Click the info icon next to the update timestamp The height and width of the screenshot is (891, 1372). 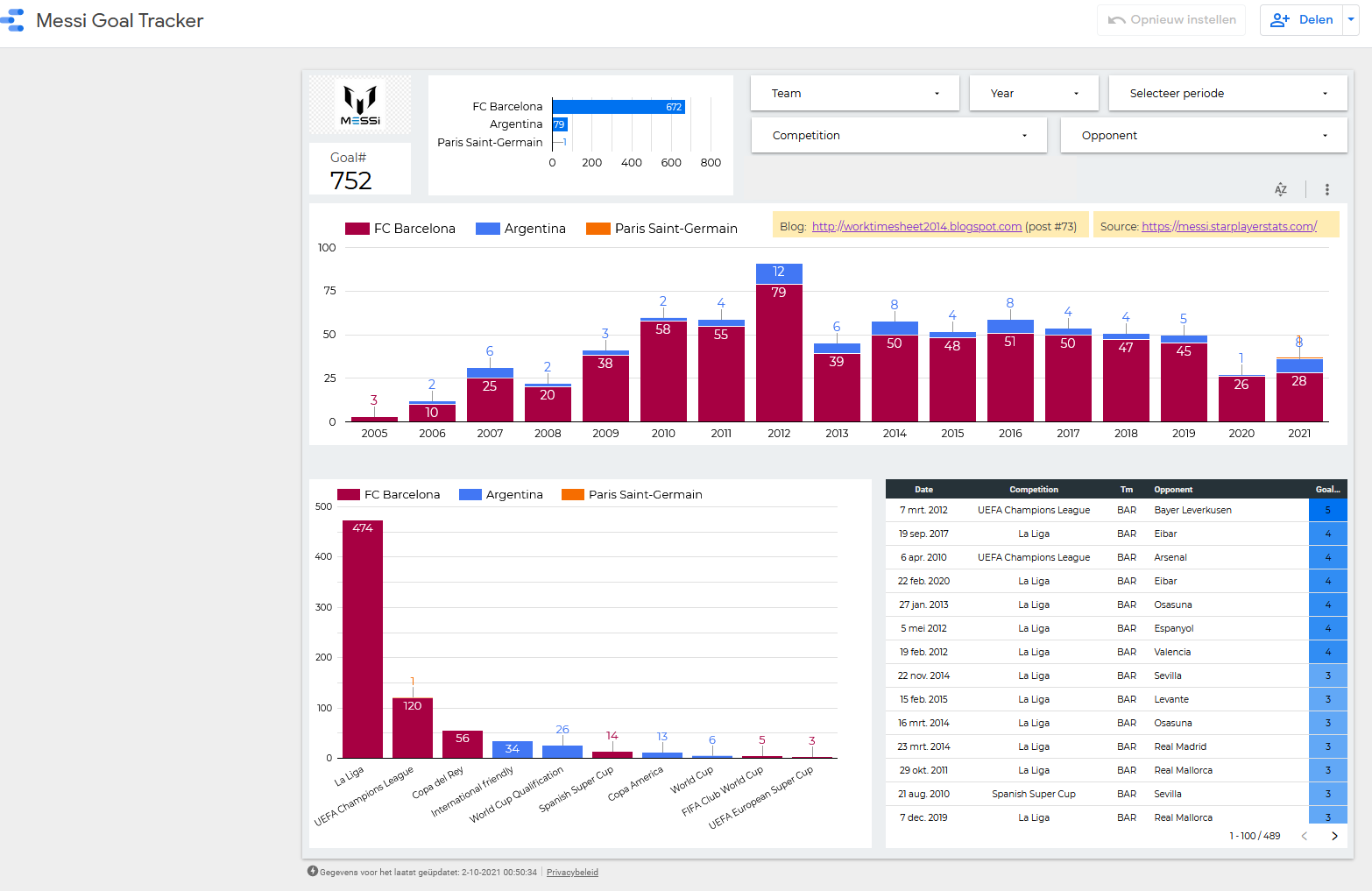pos(312,872)
